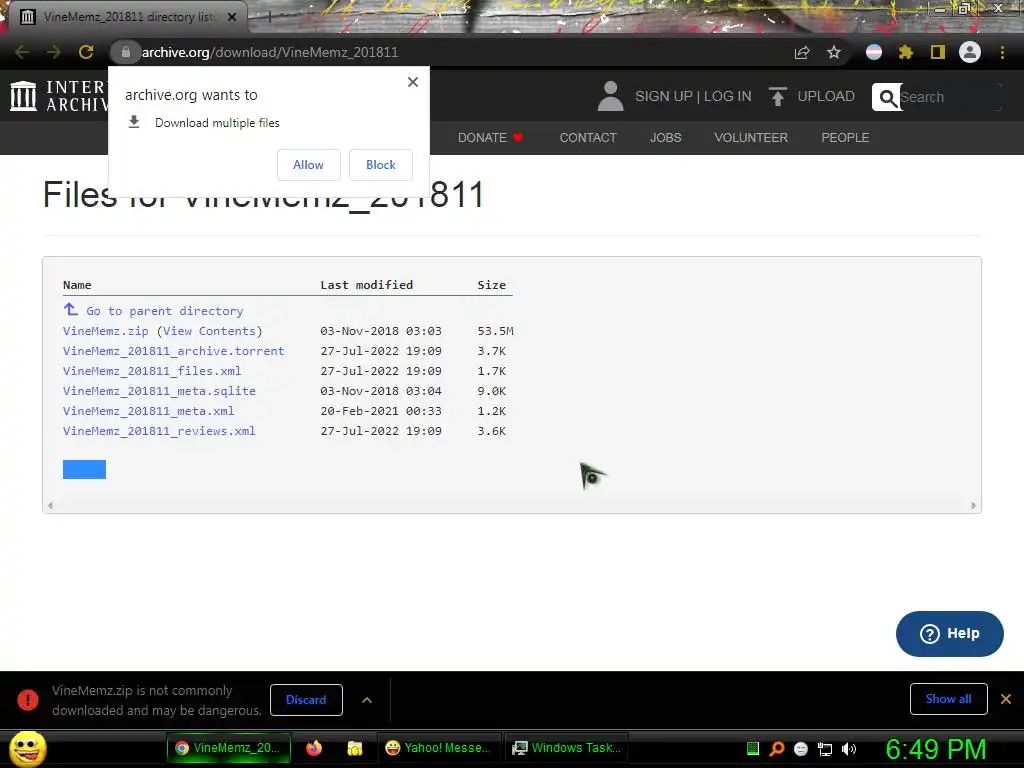Show all downloads
The width and height of the screenshot is (1024, 768).
pos(948,699)
